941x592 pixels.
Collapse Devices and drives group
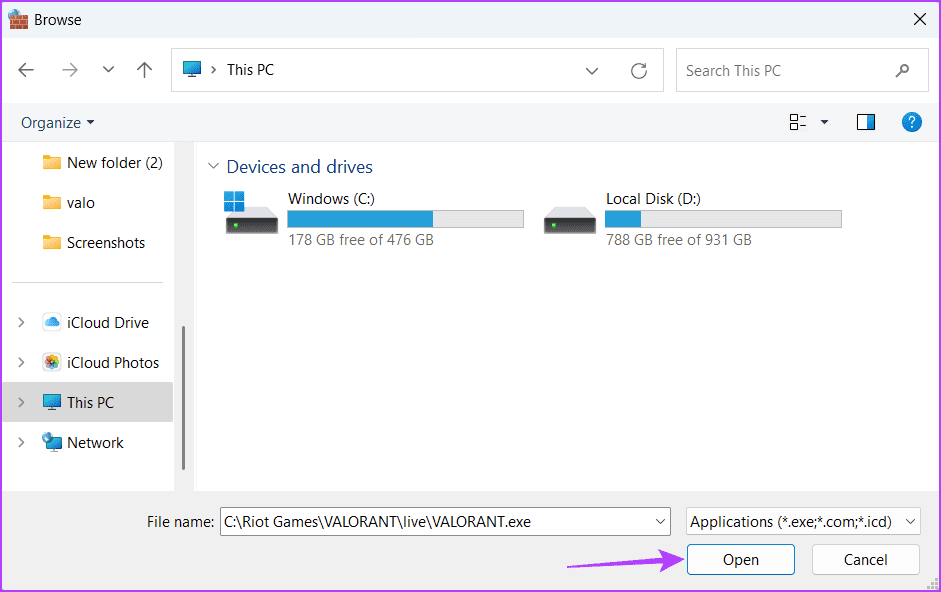click(213, 166)
